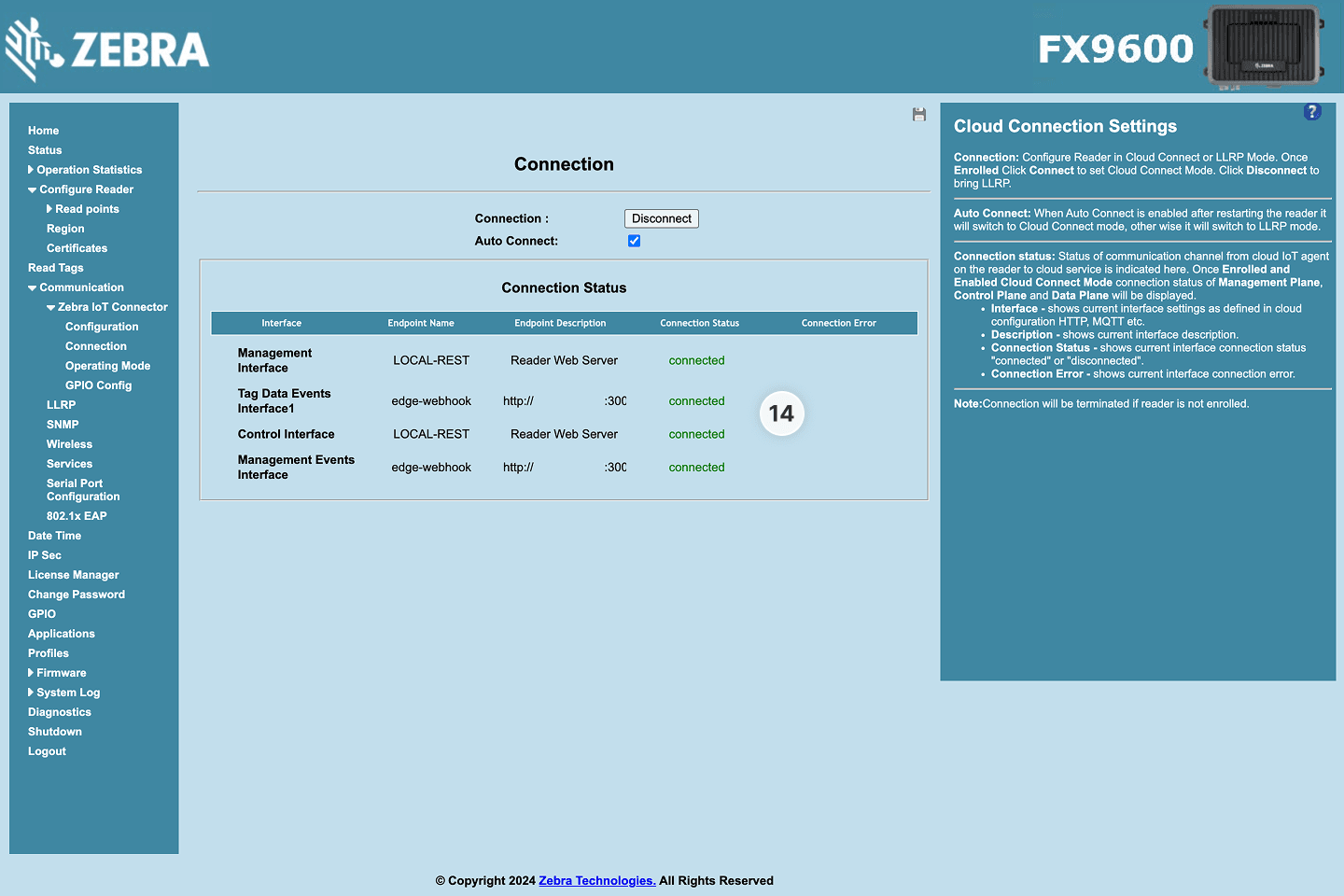Click the Disconnect button

(x=662, y=218)
